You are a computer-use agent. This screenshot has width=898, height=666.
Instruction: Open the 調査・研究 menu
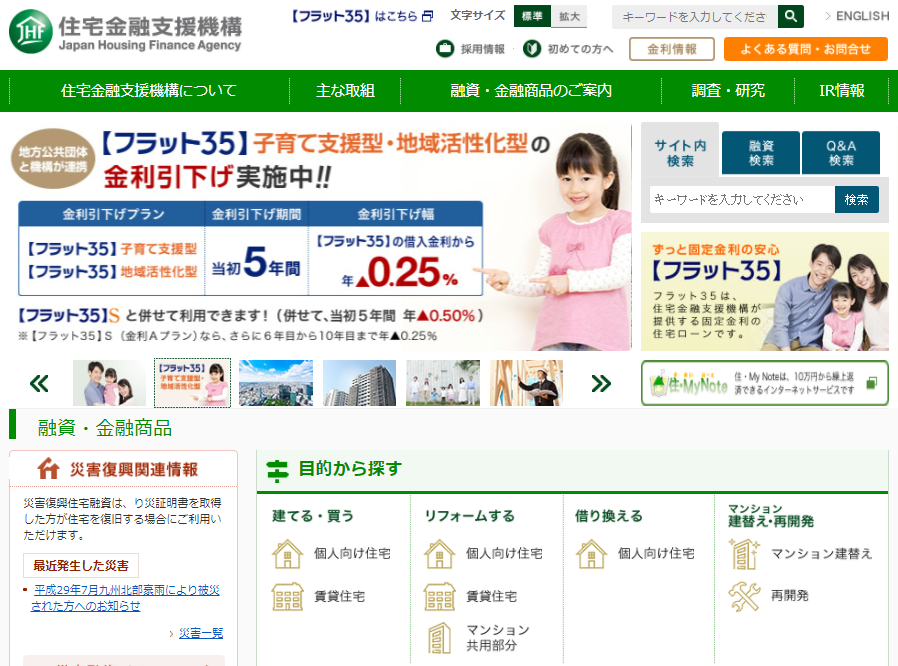728,90
